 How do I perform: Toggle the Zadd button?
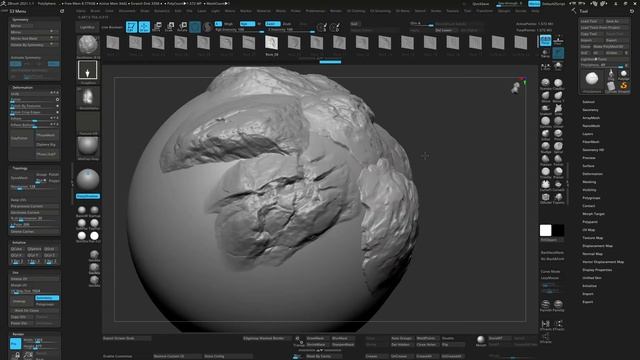272,24
